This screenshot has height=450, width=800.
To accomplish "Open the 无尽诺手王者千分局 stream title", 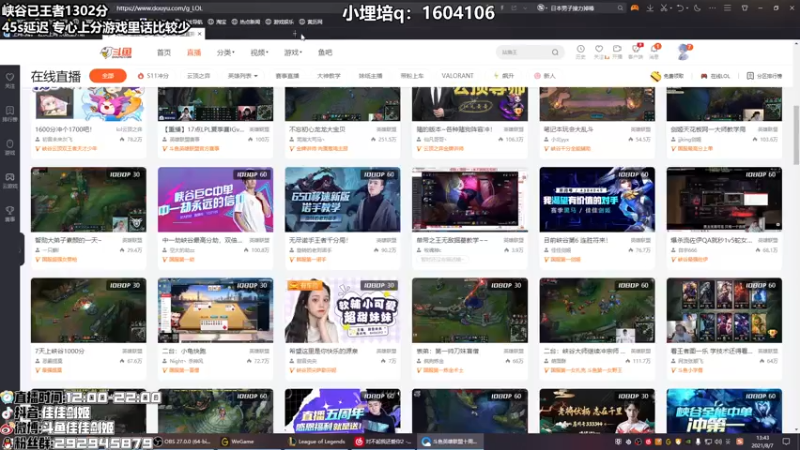I will [318, 240].
